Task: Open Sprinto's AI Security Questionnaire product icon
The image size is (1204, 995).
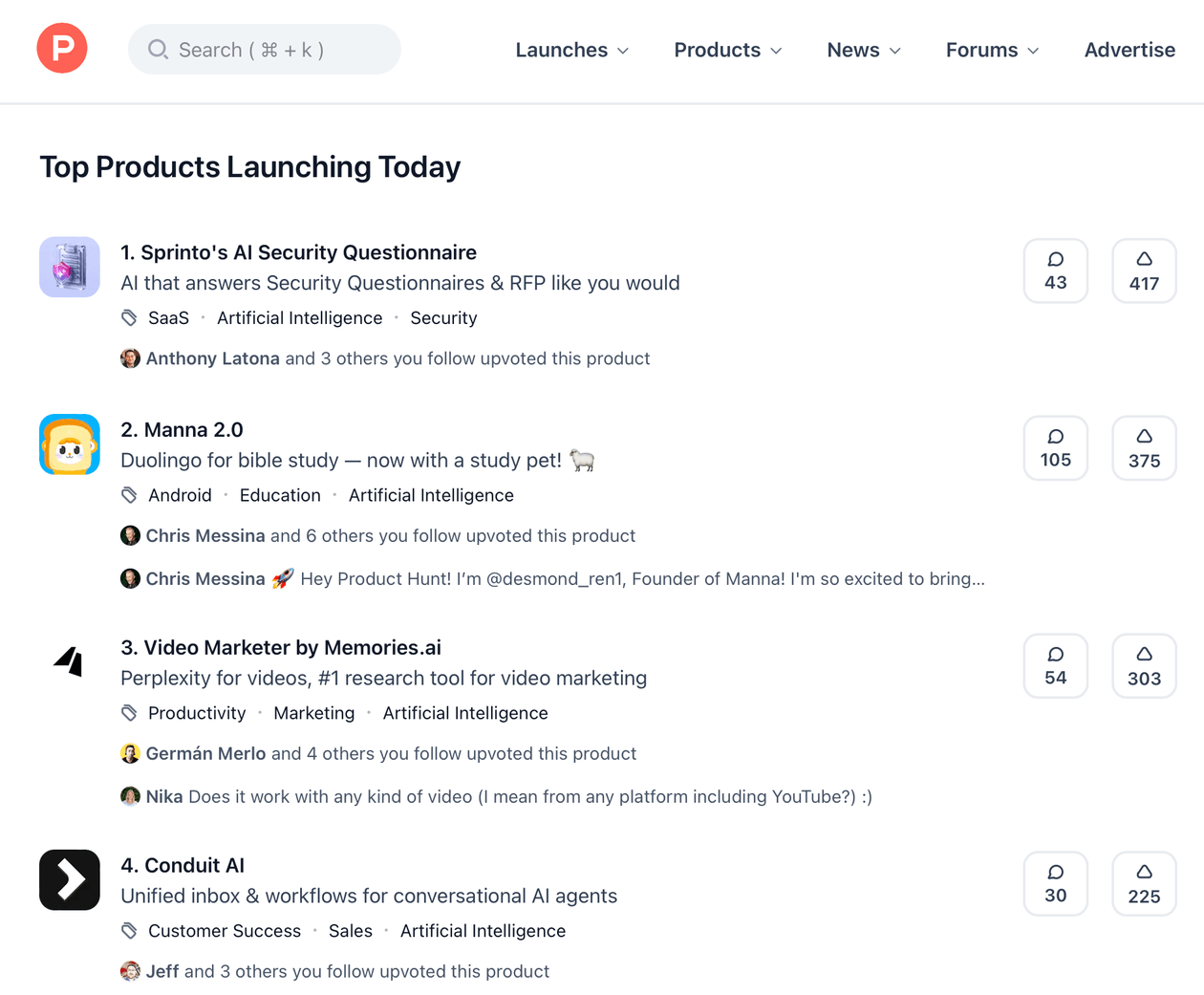Action: click(x=70, y=267)
